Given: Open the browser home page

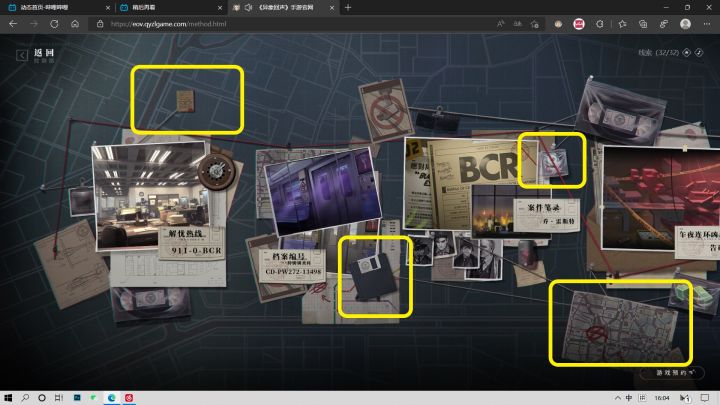Looking at the screenshot, I should tap(75, 24).
